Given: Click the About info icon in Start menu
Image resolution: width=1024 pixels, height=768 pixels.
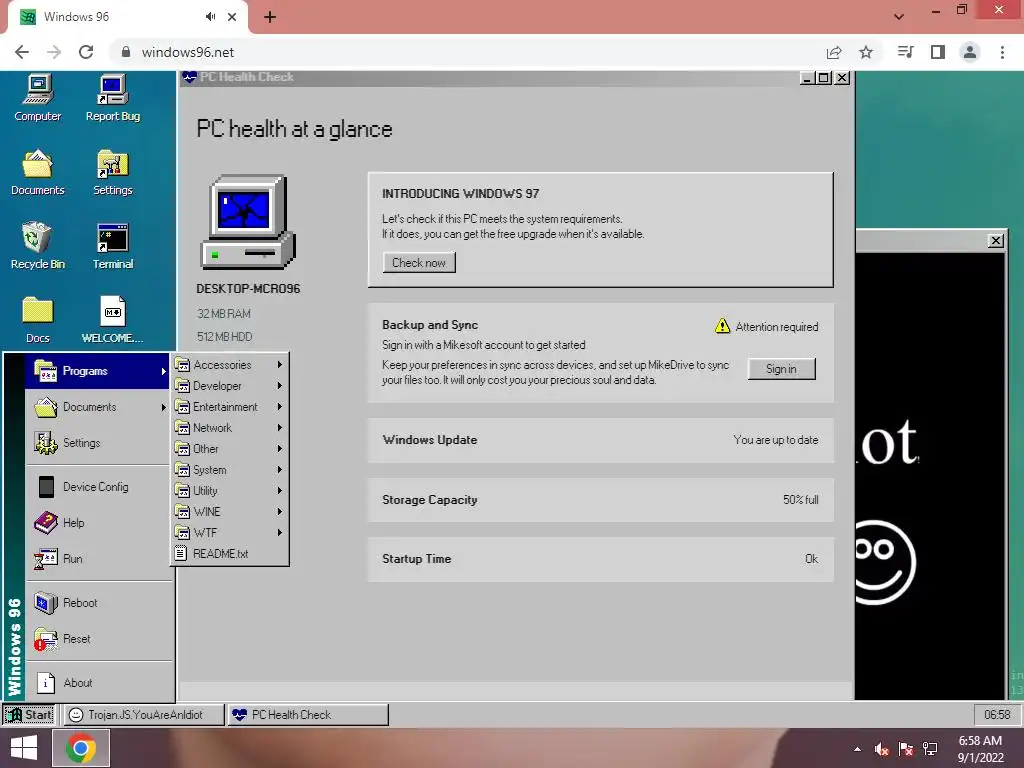Looking at the screenshot, I should click(46, 682).
